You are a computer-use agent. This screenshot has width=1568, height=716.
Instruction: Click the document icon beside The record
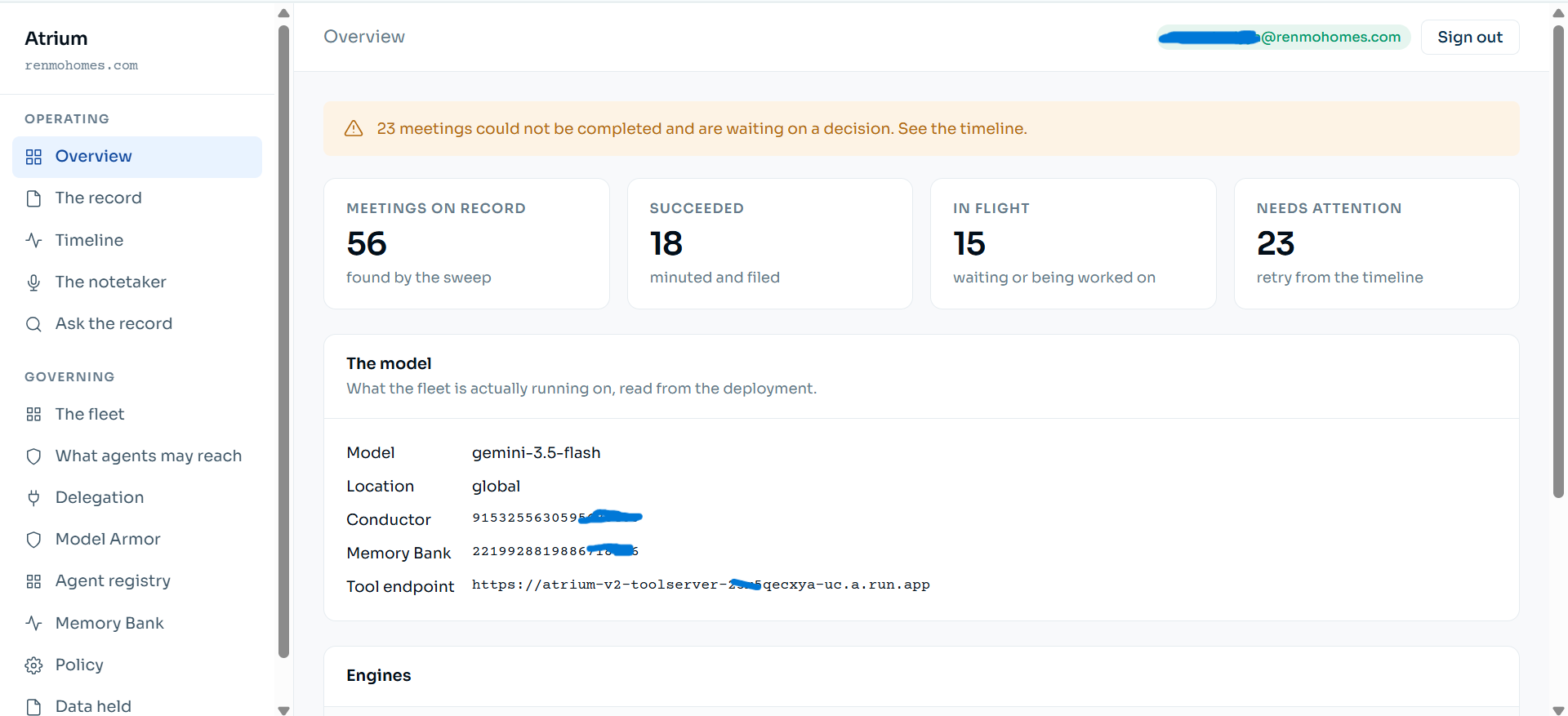pos(33,198)
